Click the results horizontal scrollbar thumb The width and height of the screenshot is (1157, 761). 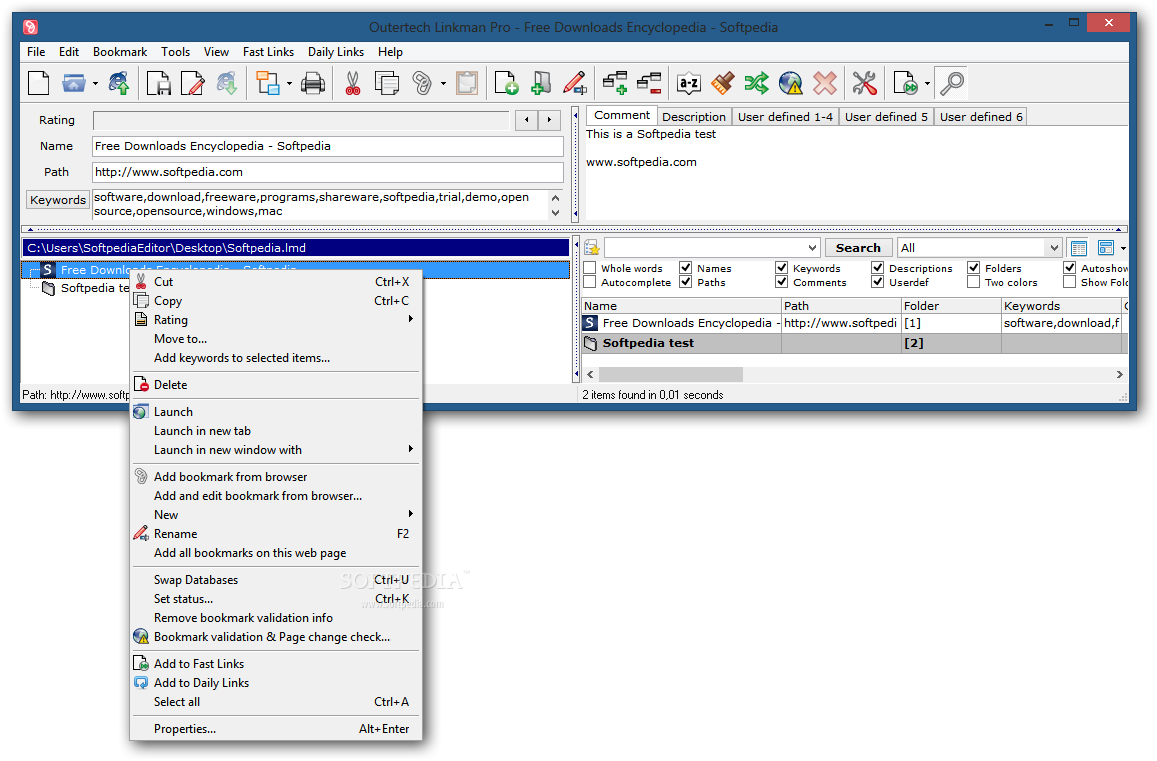(672, 375)
